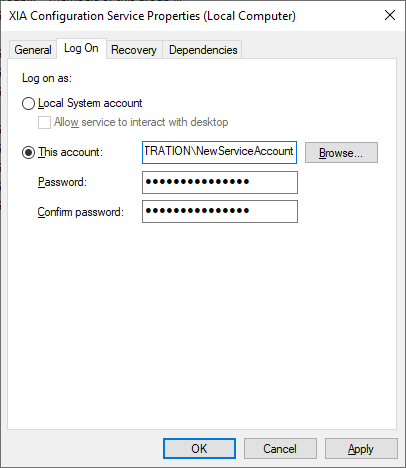
Task: Click the dialog title bar text
Action: tap(152, 16)
